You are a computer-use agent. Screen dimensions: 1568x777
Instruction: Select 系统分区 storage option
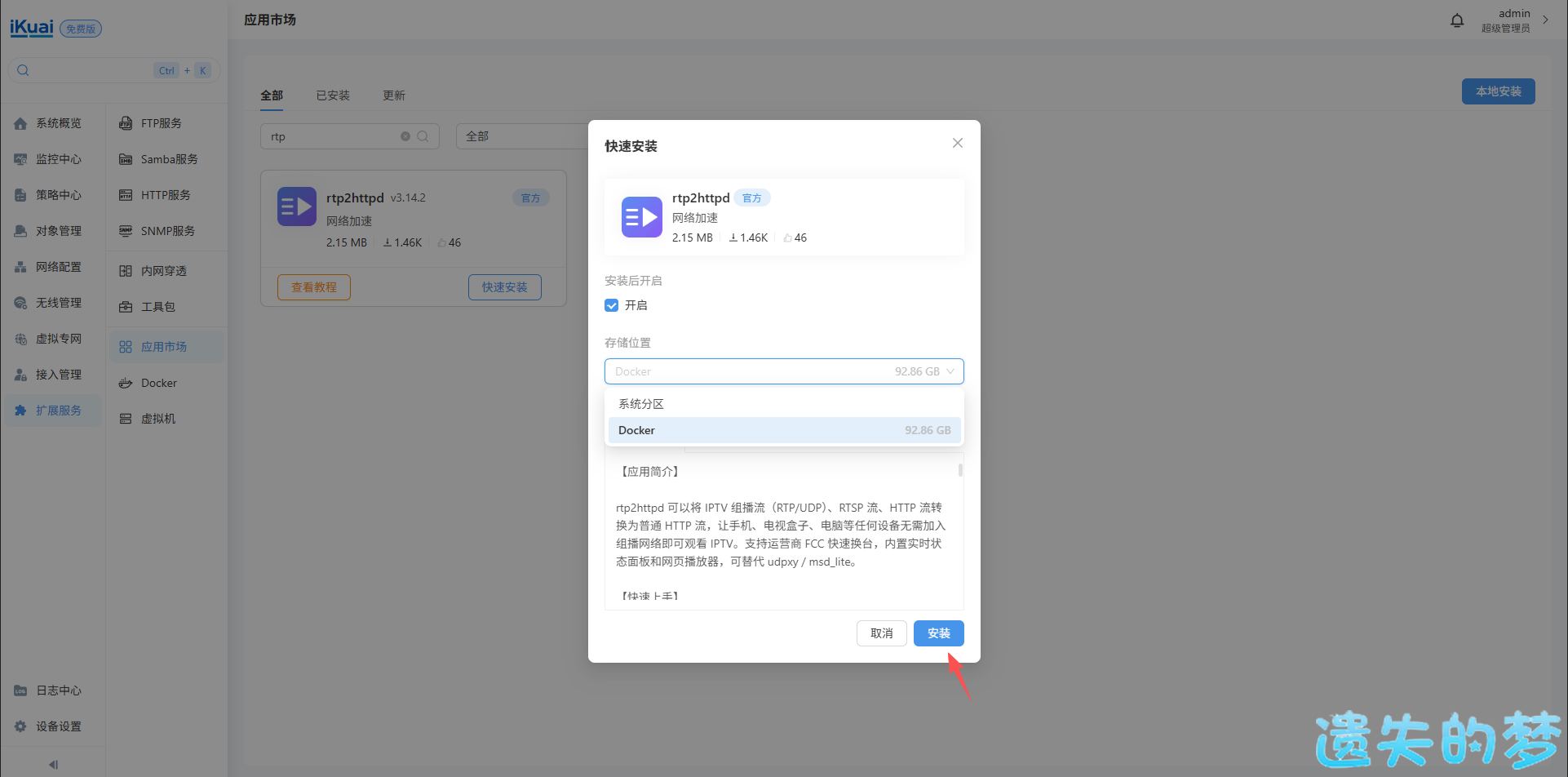(x=784, y=404)
